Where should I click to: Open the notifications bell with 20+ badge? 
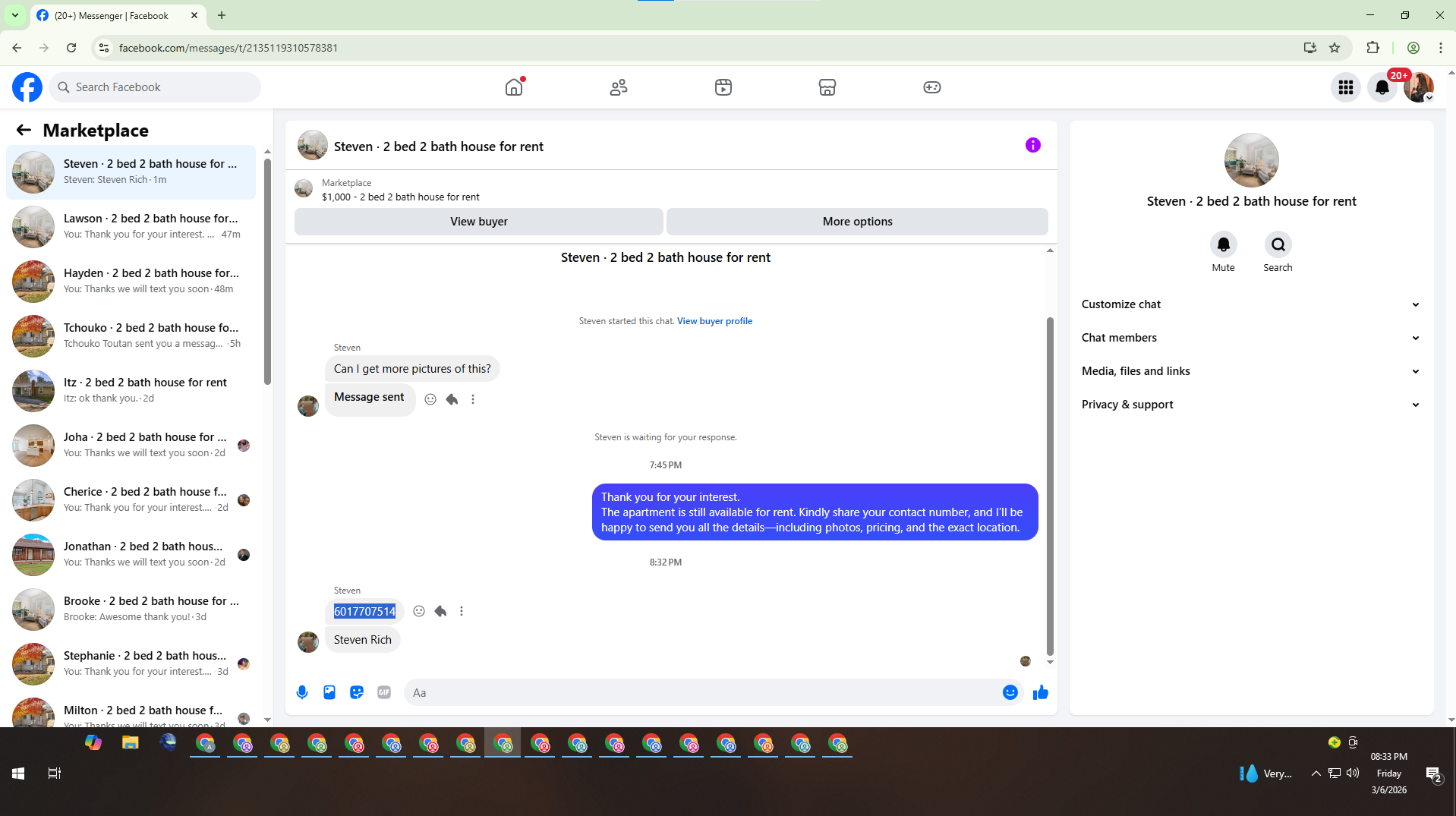tap(1382, 87)
